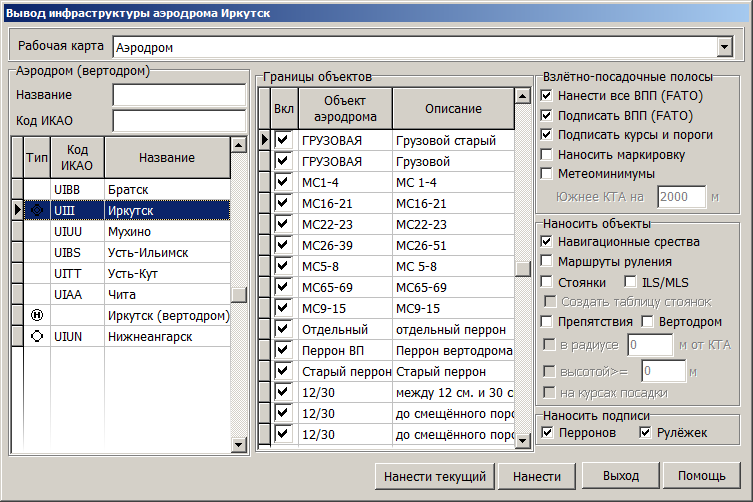
Task: Enable Наносить маркировку checkbox
Action: coord(547,154)
